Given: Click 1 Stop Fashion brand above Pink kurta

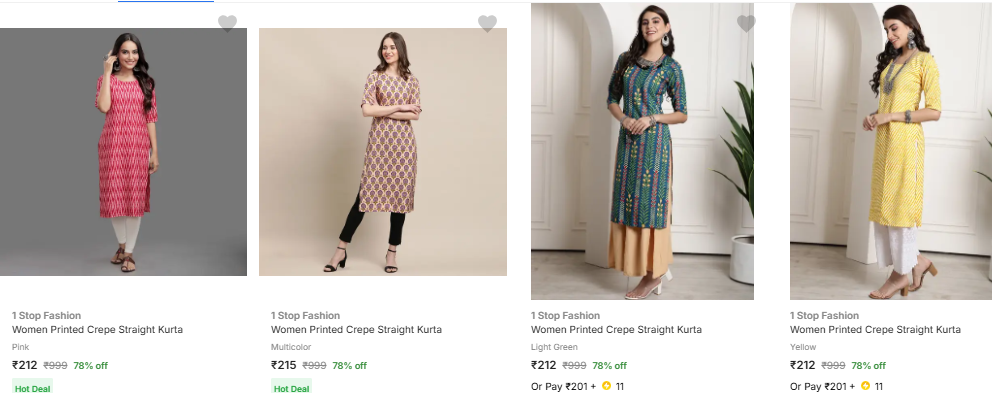Looking at the screenshot, I should 46,315.
